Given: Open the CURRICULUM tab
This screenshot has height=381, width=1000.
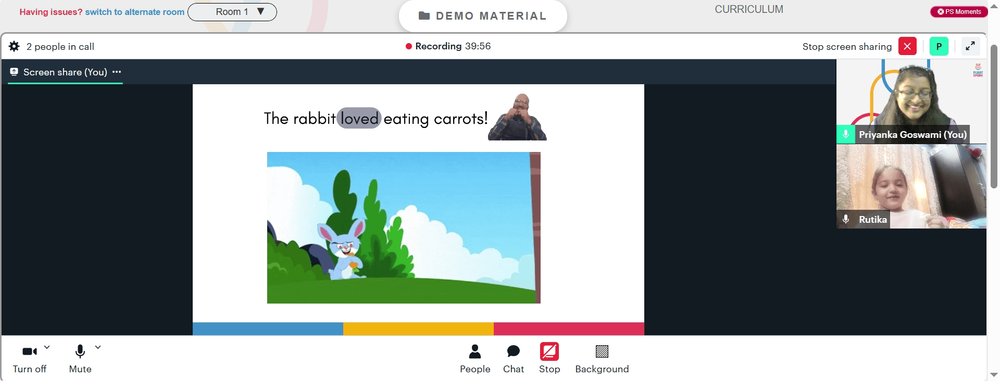Looking at the screenshot, I should (x=749, y=10).
